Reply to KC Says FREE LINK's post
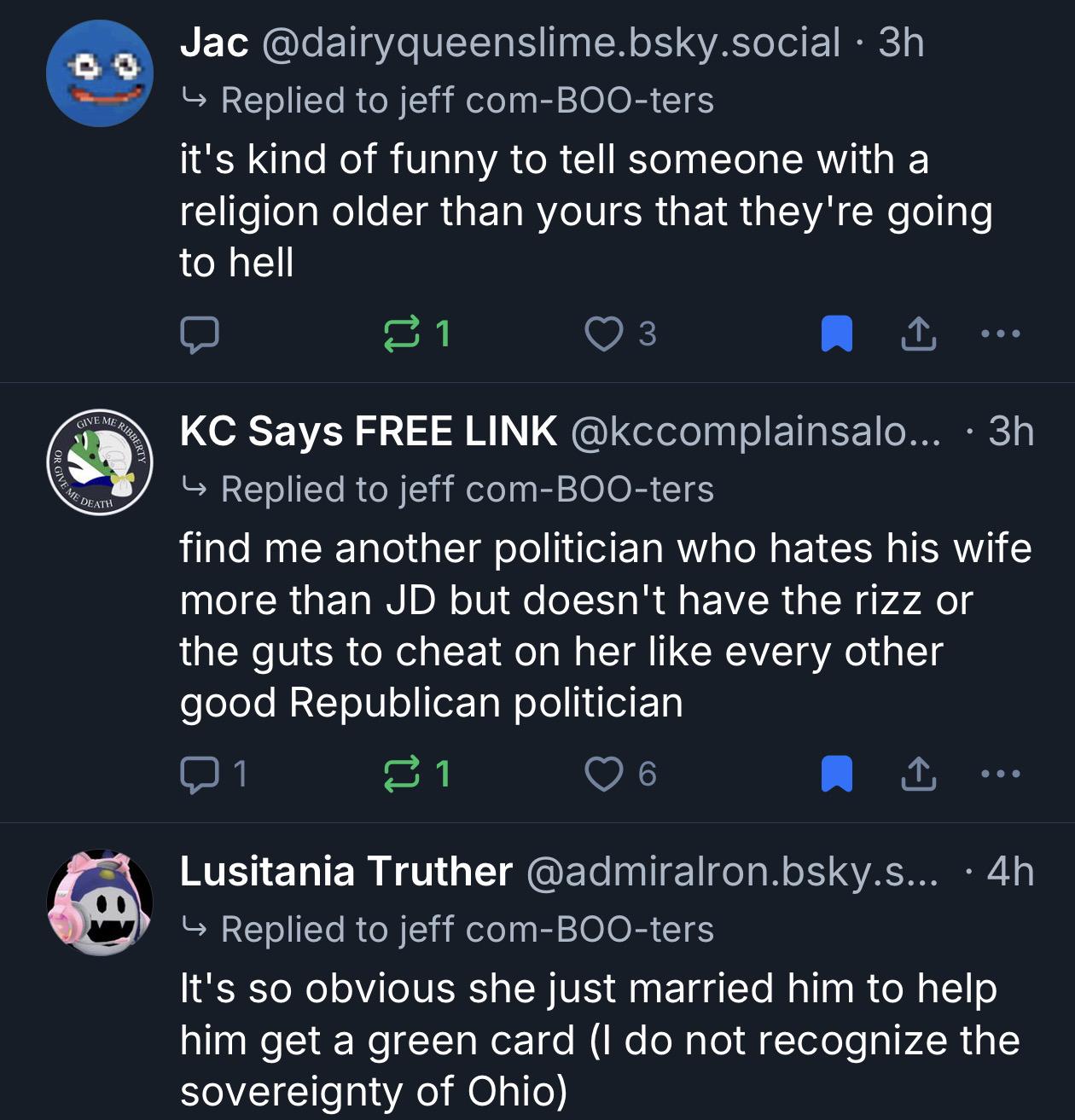1075x1120 pixels. [x=200, y=775]
